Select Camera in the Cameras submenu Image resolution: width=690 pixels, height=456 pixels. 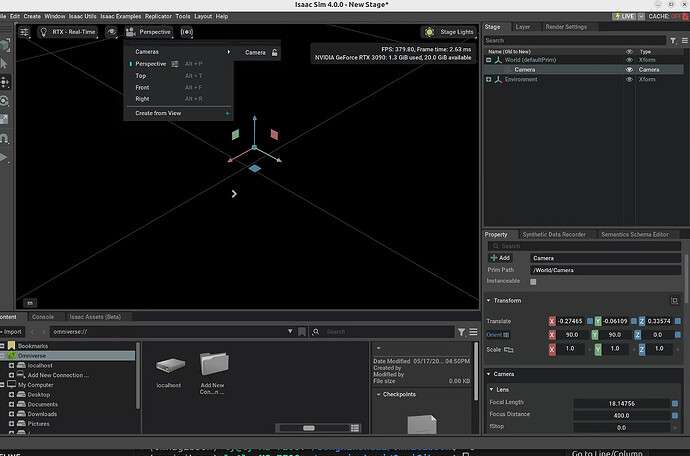pos(255,52)
